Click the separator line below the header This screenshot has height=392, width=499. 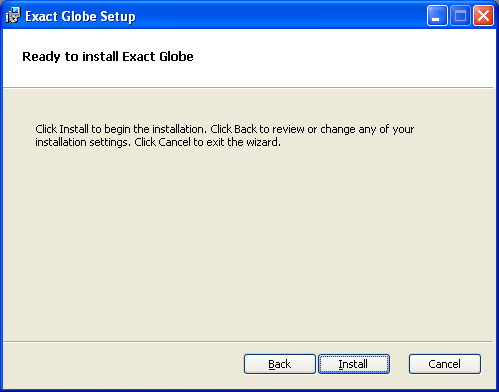point(248,88)
